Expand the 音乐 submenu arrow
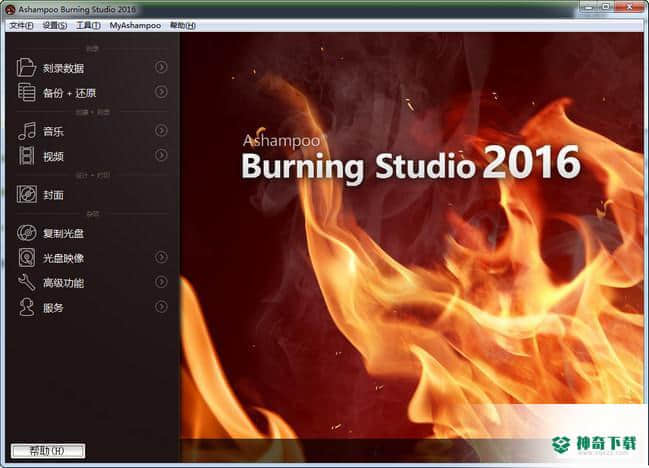The image size is (649, 468). pyautogui.click(x=161, y=130)
